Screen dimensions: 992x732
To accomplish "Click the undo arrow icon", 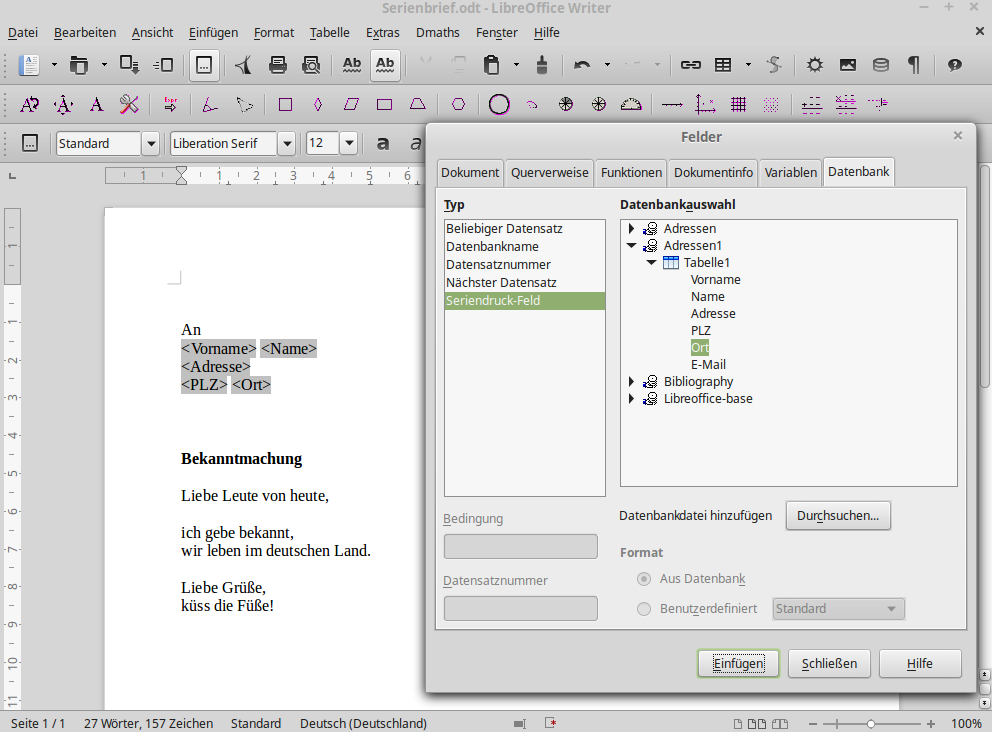I will tap(581, 65).
